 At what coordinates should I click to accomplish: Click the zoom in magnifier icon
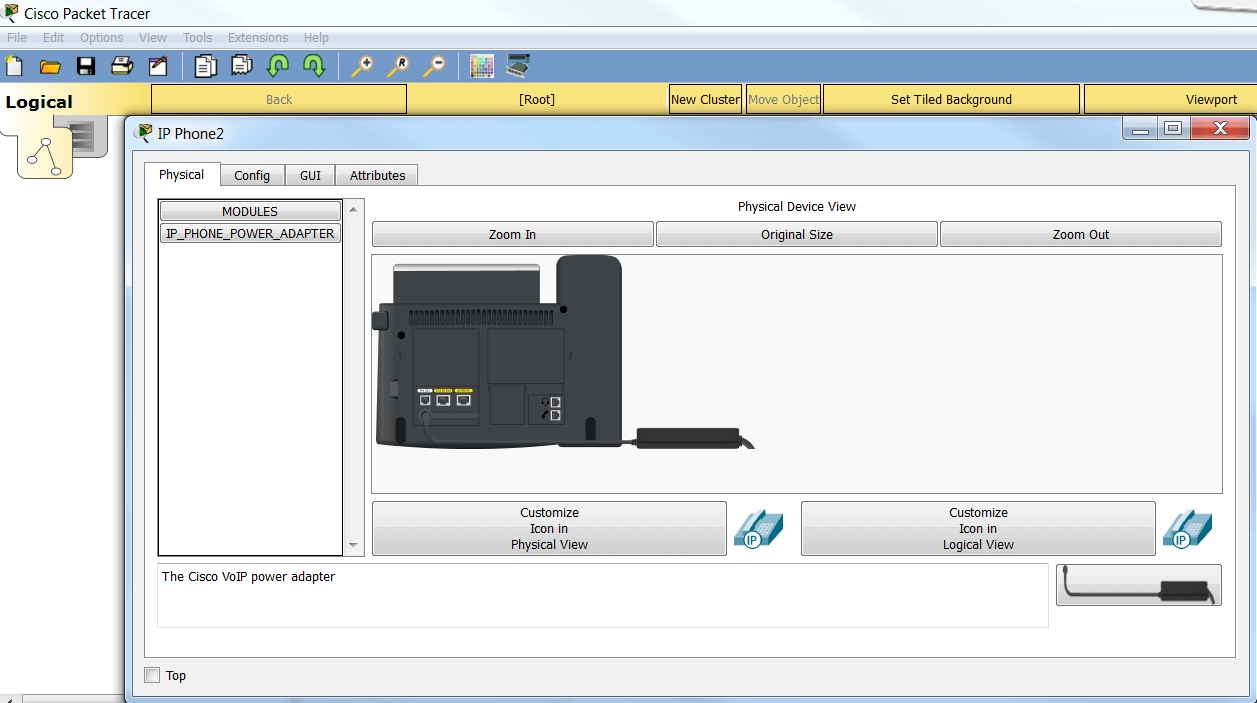tap(361, 66)
